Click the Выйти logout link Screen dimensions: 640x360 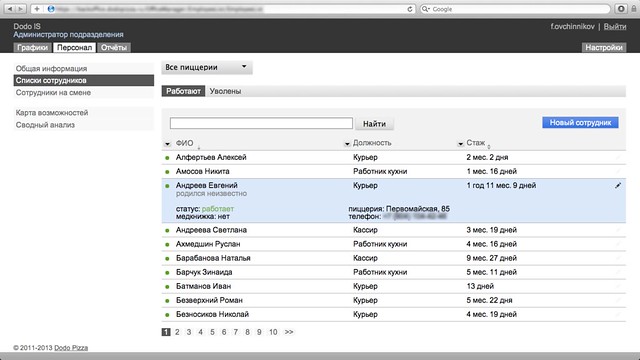point(615,27)
